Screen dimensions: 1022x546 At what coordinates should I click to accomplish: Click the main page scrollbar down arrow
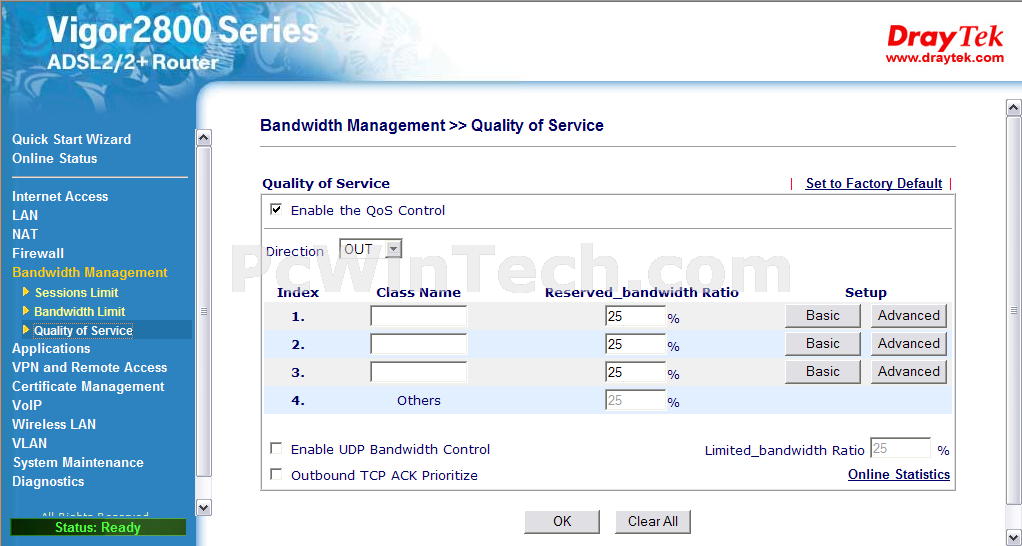pyautogui.click(x=1014, y=538)
